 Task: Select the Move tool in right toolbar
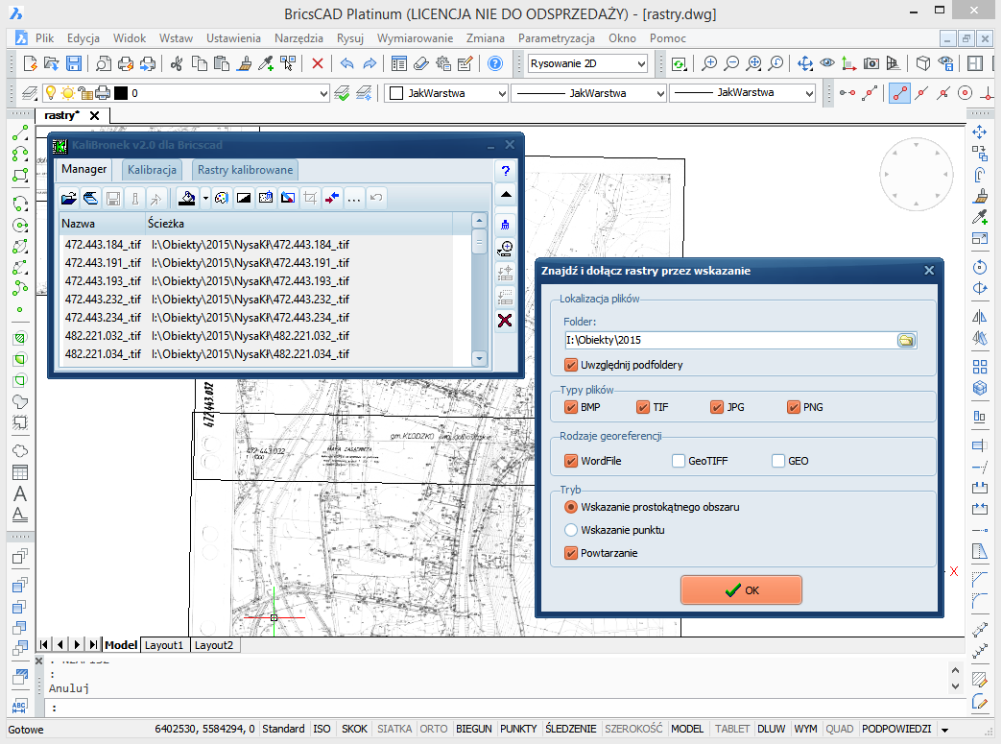(979, 132)
